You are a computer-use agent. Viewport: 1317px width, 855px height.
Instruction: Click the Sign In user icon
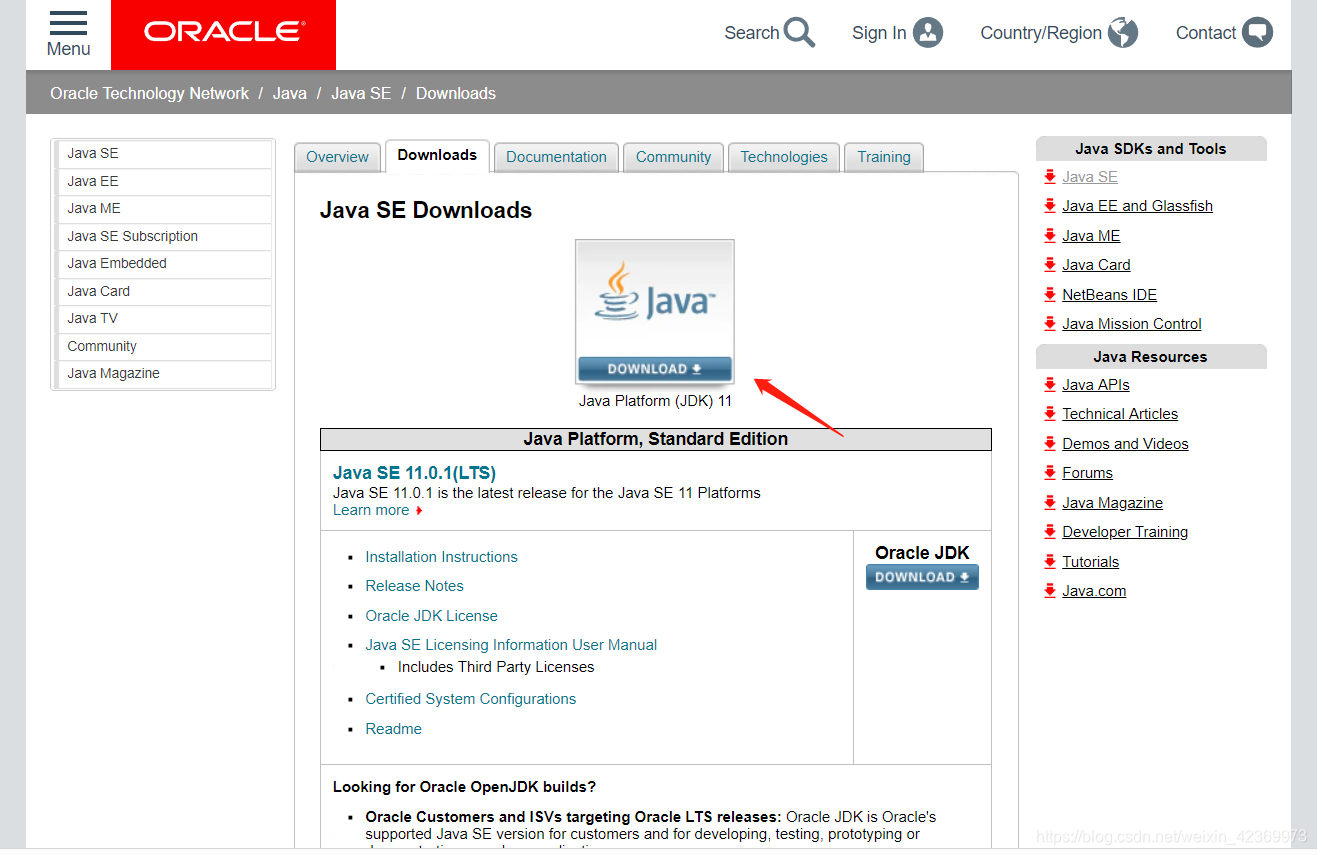[x=928, y=33]
